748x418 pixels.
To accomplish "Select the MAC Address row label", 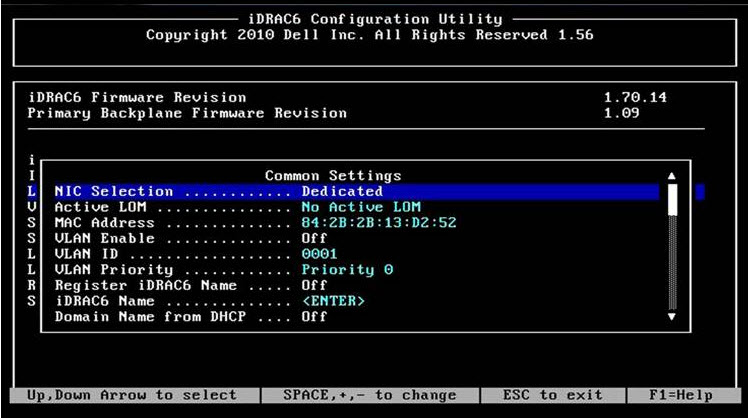I will pos(104,223).
